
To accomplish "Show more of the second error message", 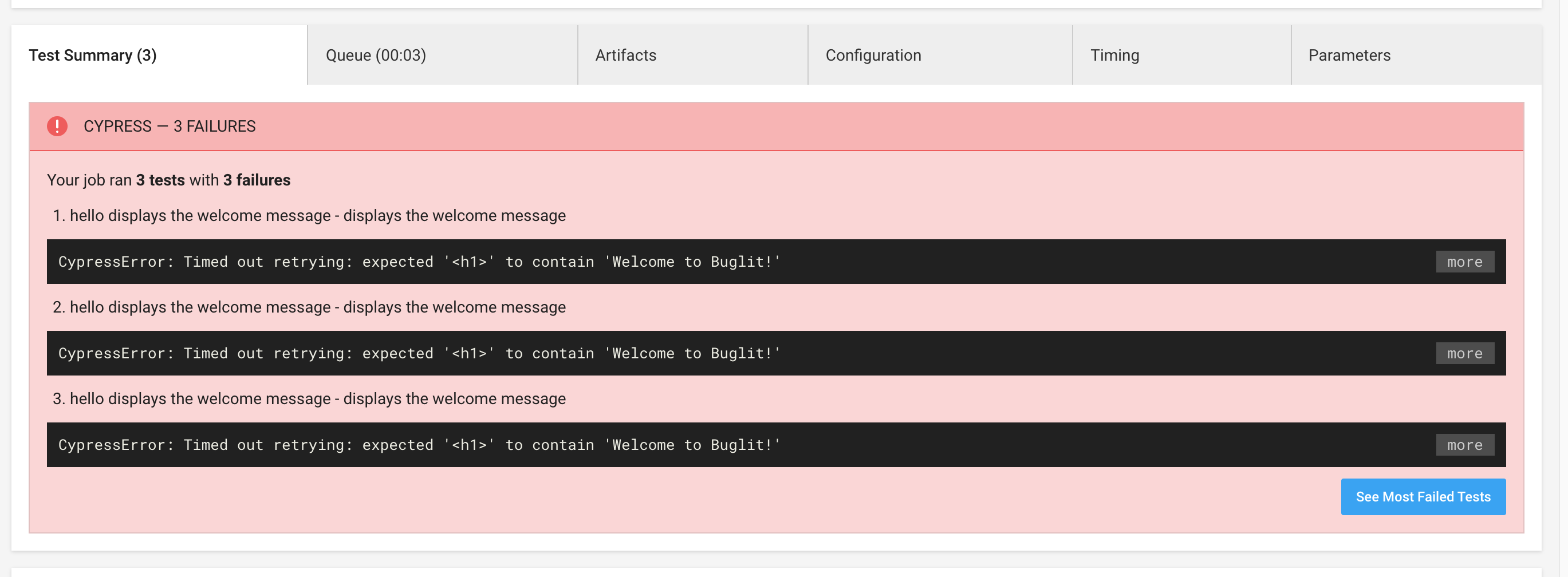I will pos(1464,353).
